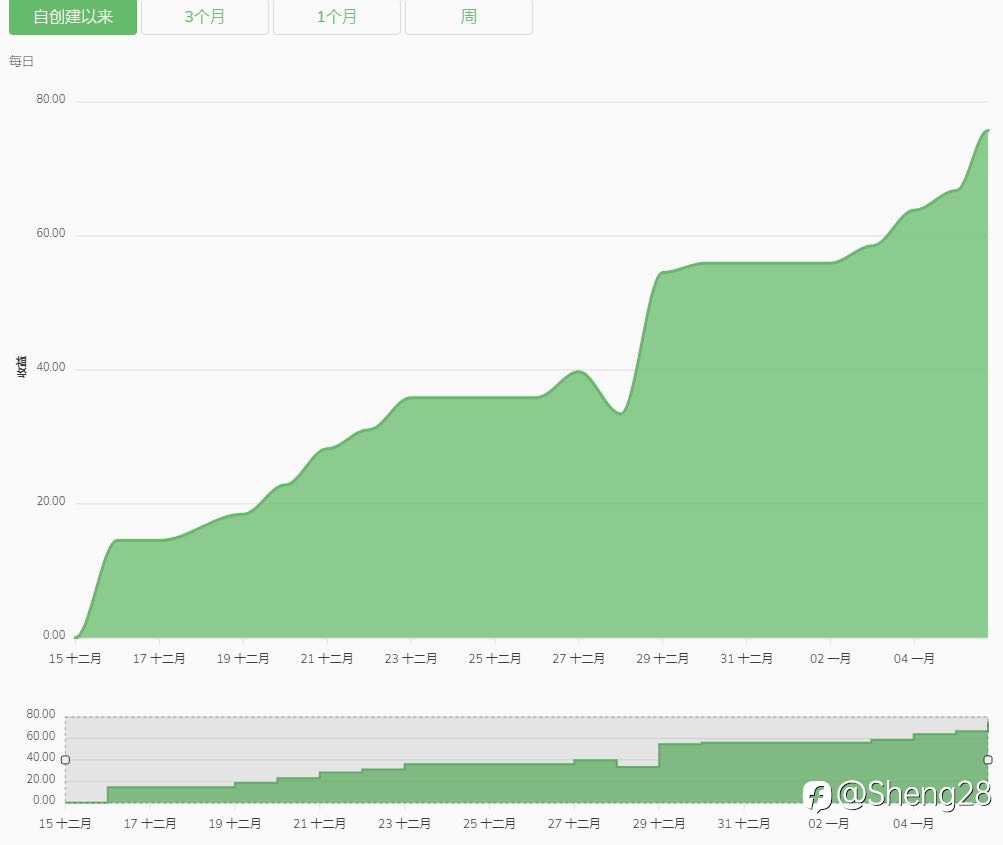Click the 收益 y-axis title

(x=22, y=367)
